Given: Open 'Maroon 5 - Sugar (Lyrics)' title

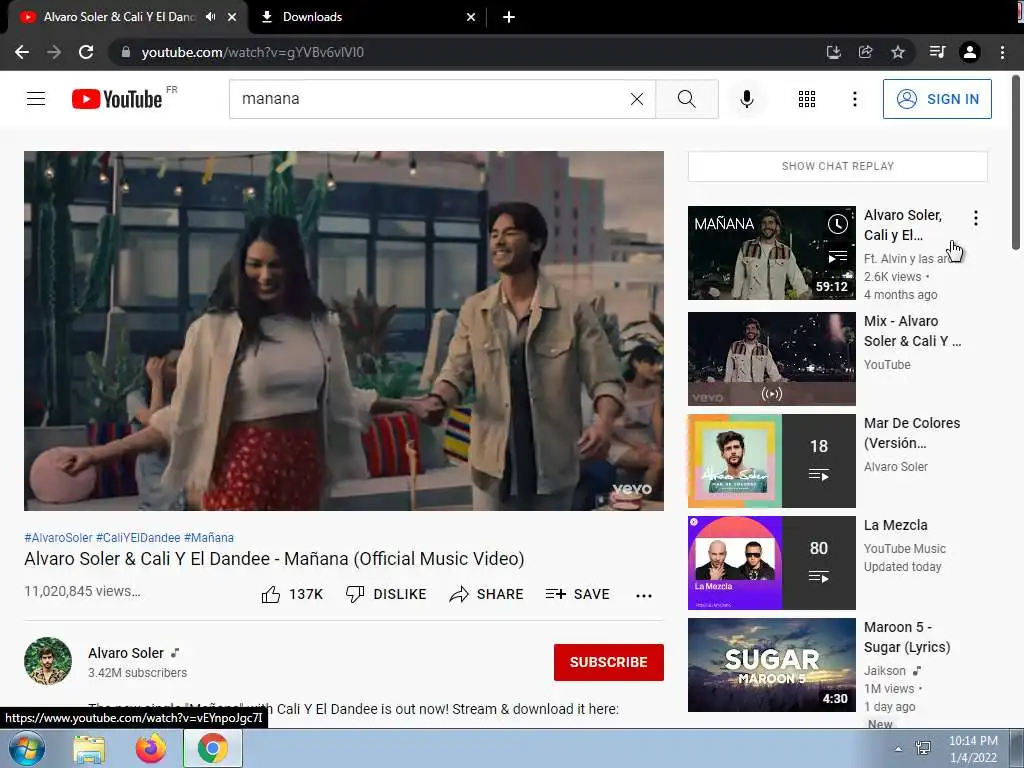Looking at the screenshot, I should [x=907, y=637].
